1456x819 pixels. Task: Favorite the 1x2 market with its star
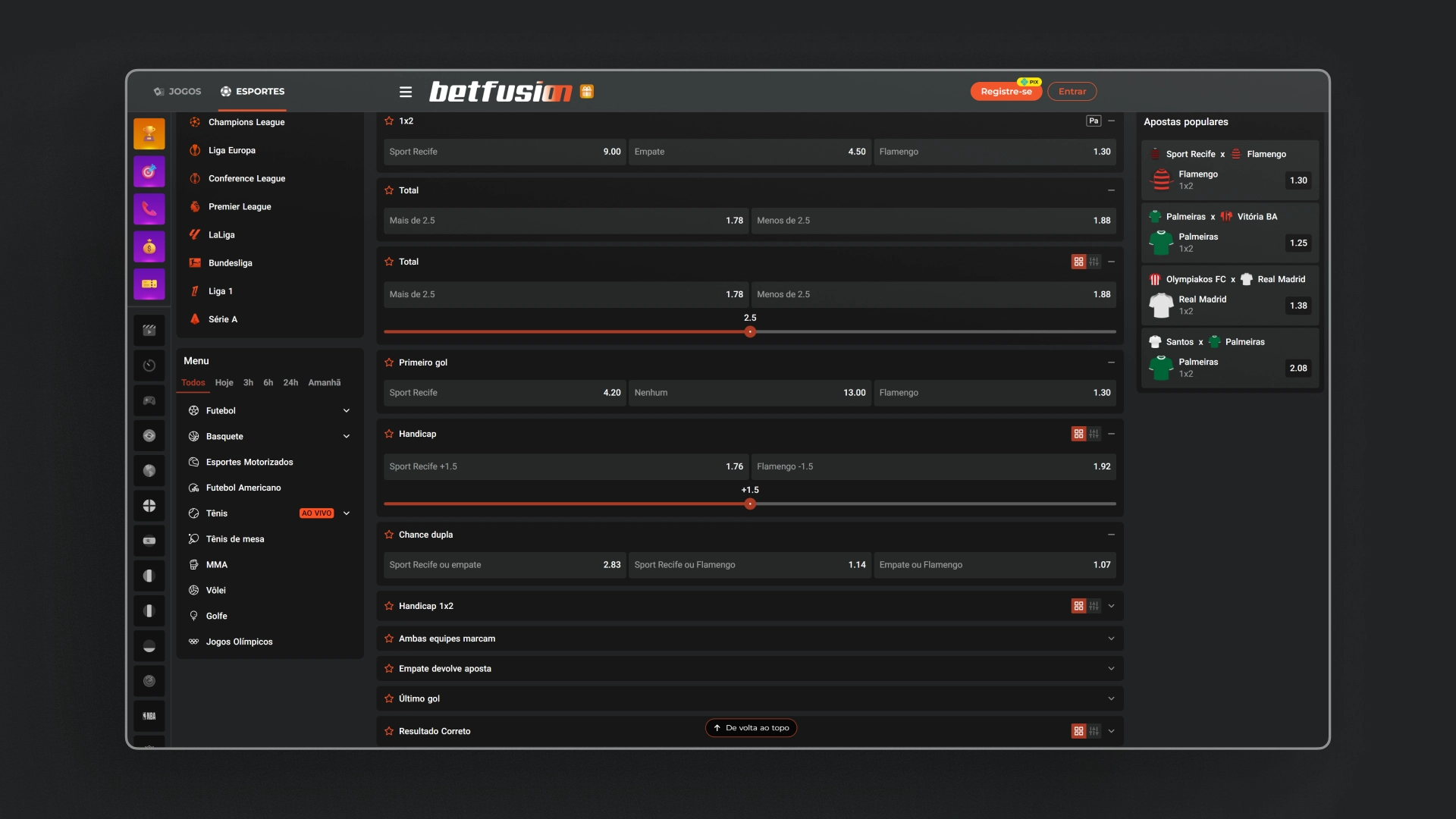click(x=388, y=121)
